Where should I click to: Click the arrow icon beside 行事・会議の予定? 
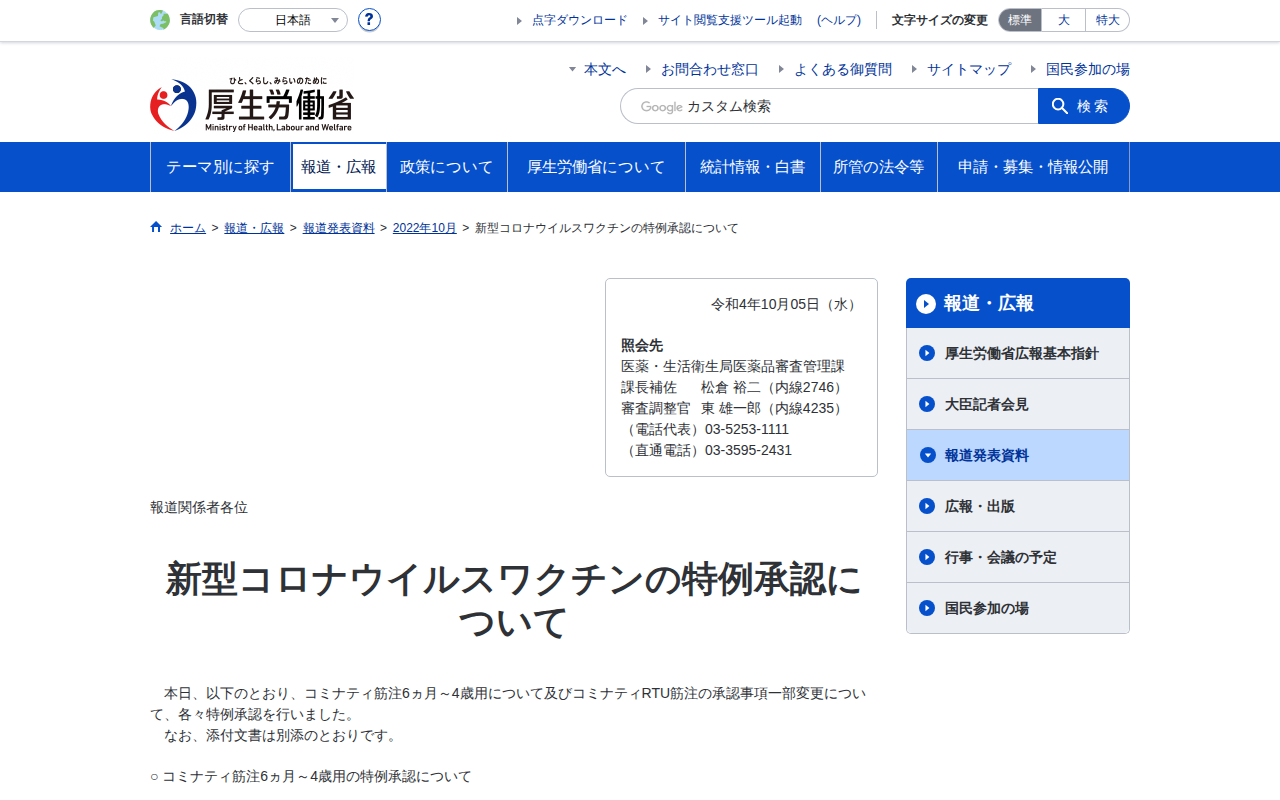point(927,557)
